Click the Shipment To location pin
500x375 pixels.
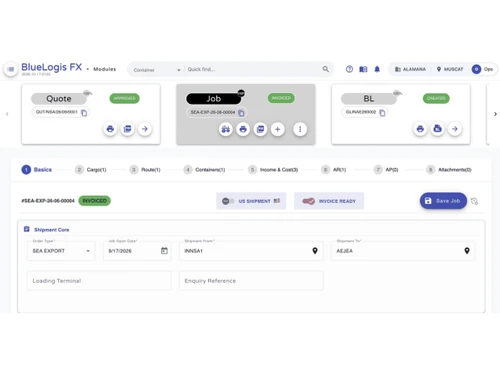pyautogui.click(x=467, y=251)
